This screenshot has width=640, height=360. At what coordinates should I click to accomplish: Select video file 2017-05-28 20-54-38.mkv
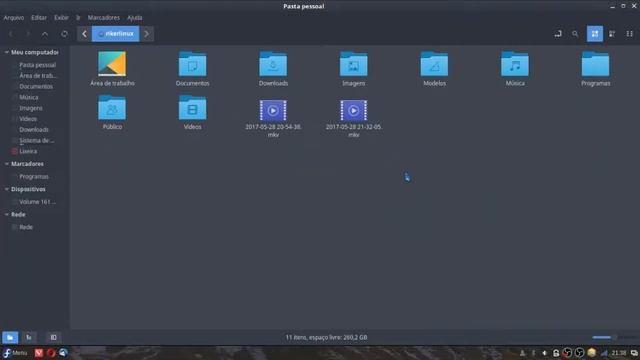click(273, 110)
